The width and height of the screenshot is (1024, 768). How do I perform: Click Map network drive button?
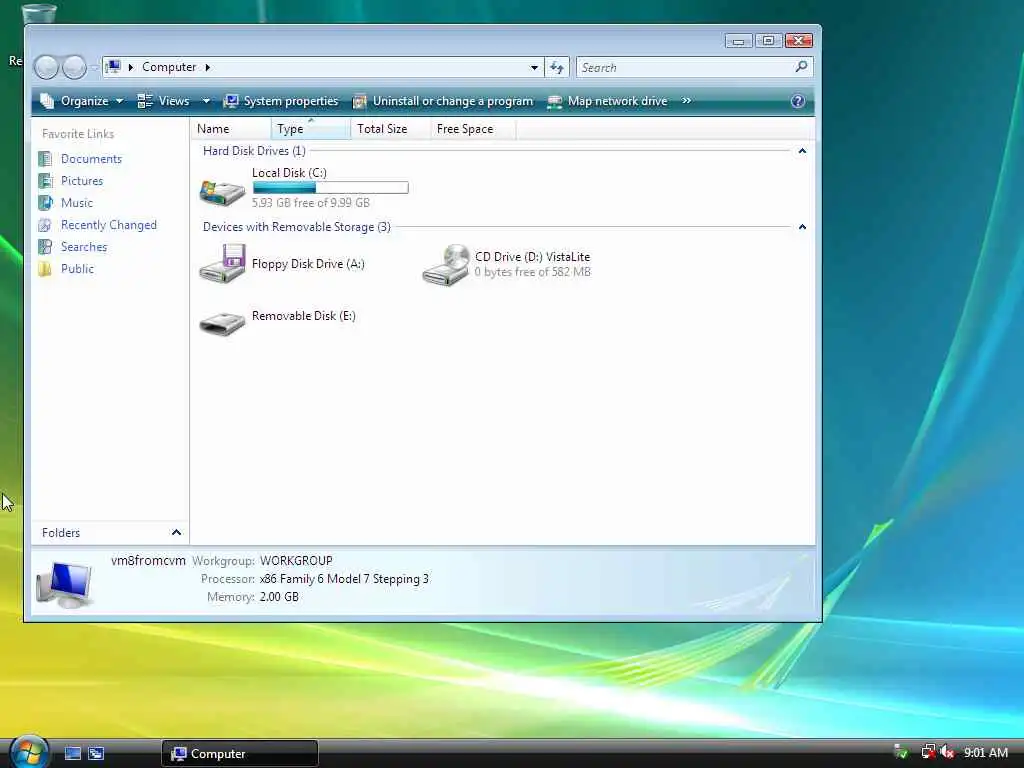(607, 101)
